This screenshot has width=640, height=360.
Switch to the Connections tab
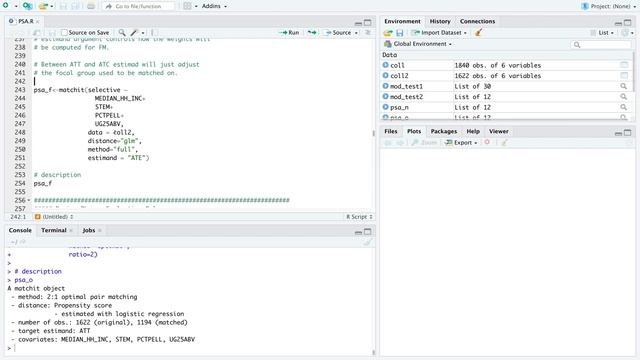coord(477,21)
